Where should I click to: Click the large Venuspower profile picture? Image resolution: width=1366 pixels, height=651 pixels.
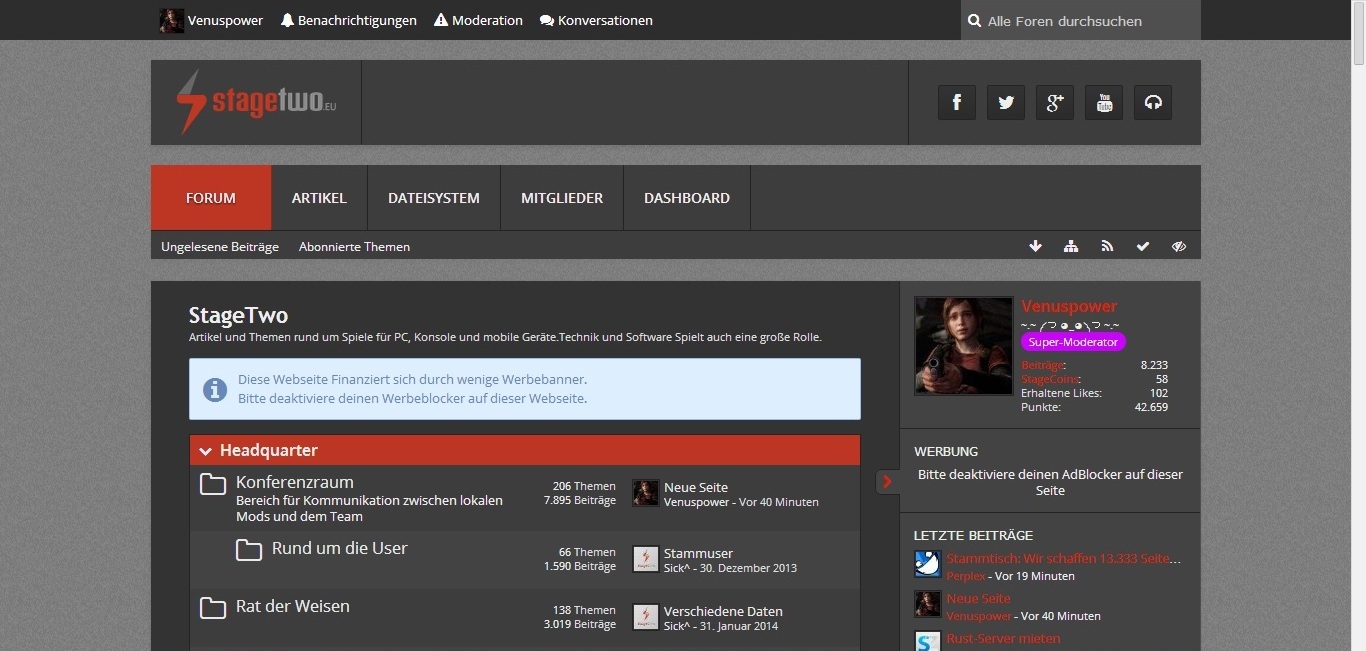pyautogui.click(x=964, y=345)
